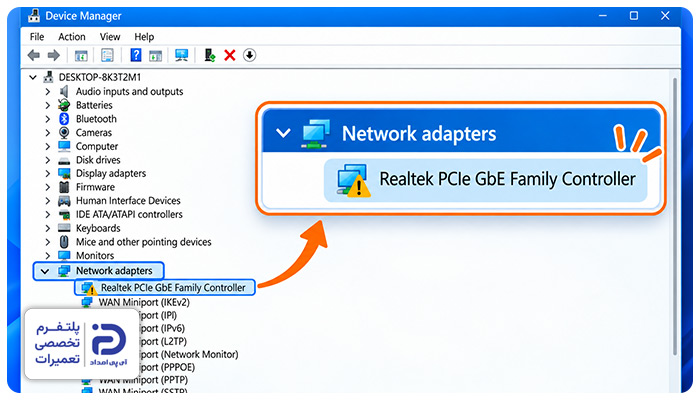Click the Human Interface Devices icon

[x=64, y=201]
